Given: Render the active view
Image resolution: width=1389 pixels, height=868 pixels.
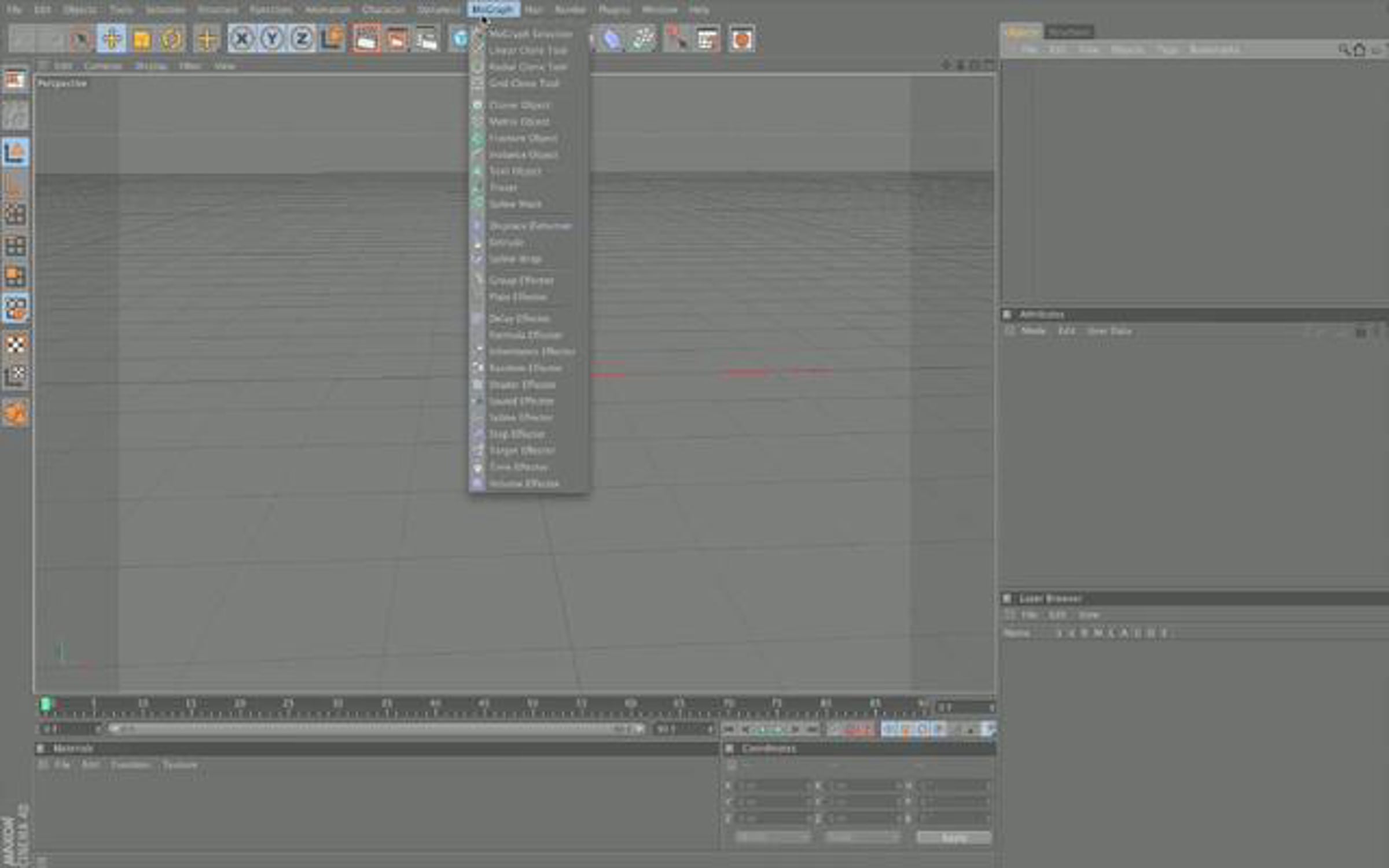Looking at the screenshot, I should tap(366, 39).
